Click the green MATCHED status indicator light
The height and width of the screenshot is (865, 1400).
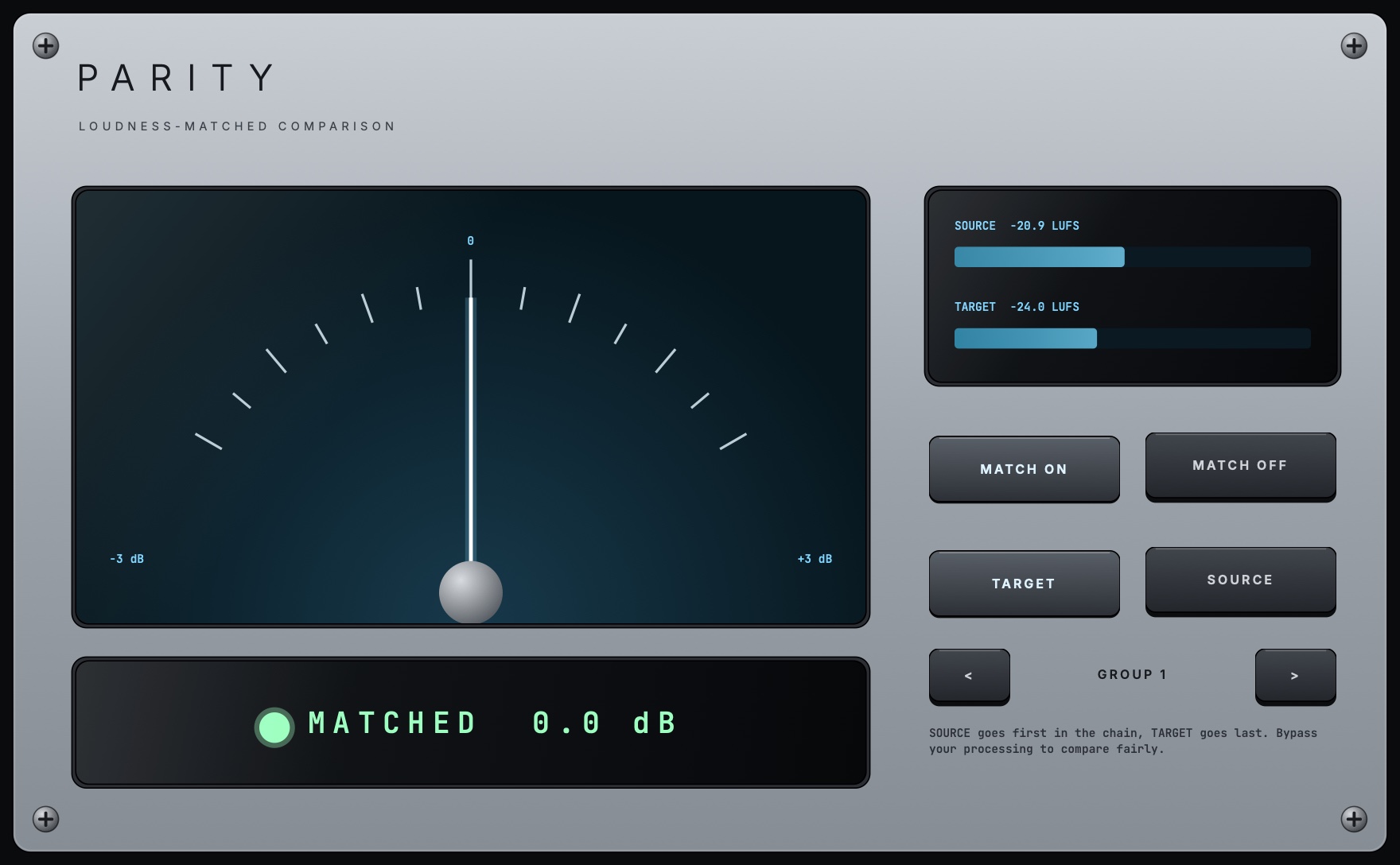point(274,727)
